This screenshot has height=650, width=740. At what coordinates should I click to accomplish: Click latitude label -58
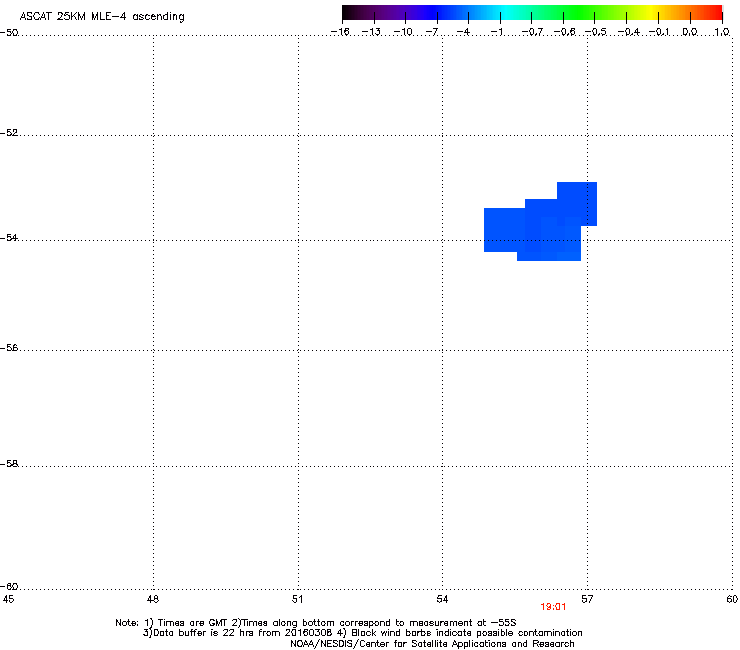pyautogui.click(x=9, y=464)
